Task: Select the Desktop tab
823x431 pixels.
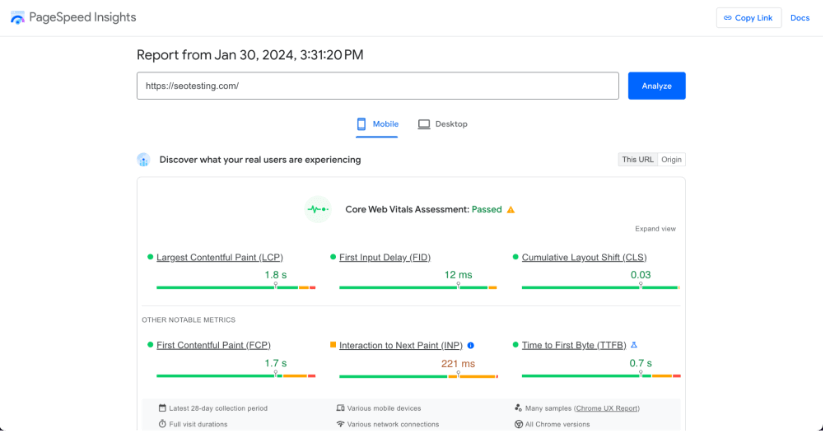Action: click(x=442, y=124)
